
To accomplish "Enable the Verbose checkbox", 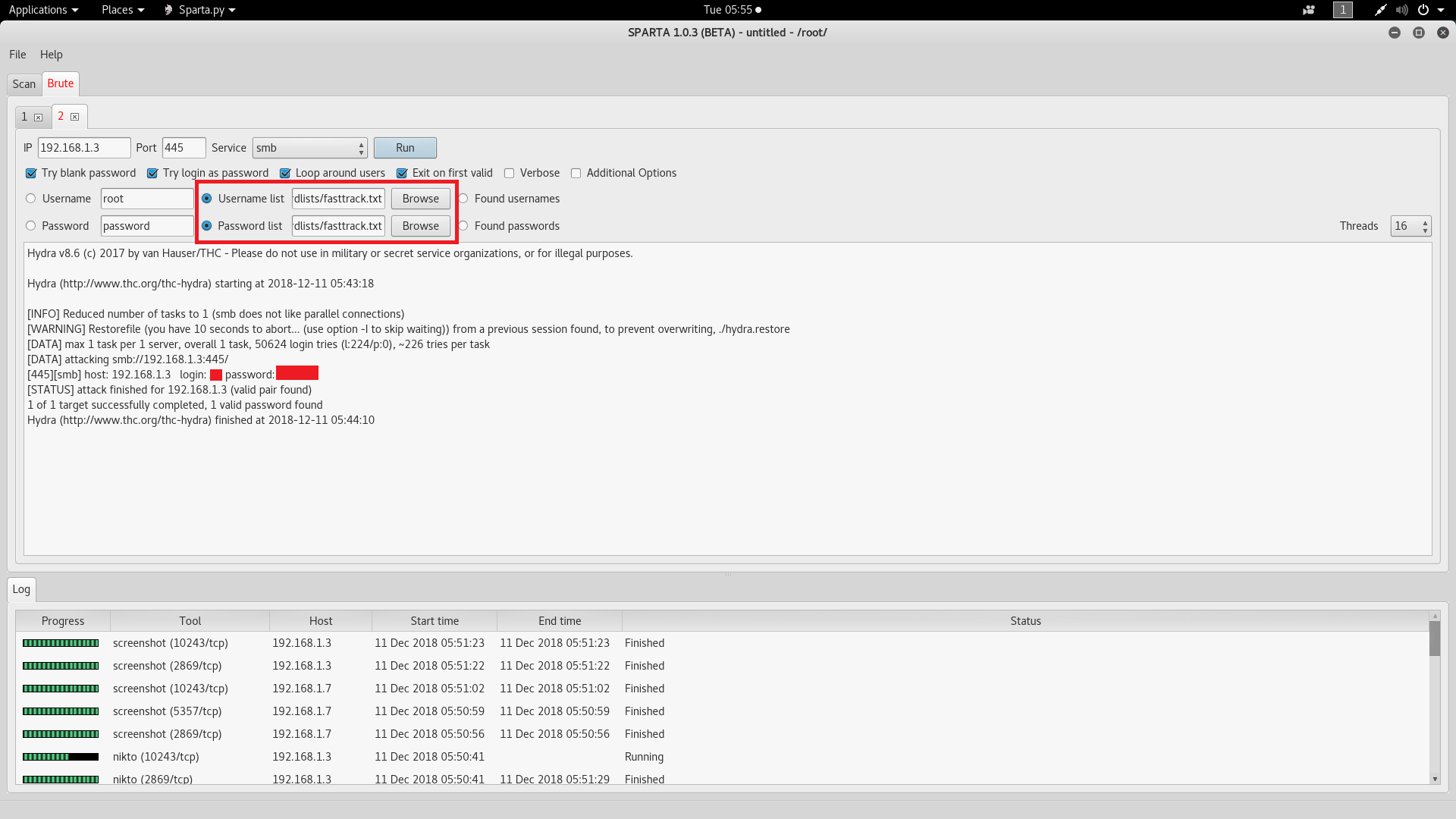I will 510,174.
